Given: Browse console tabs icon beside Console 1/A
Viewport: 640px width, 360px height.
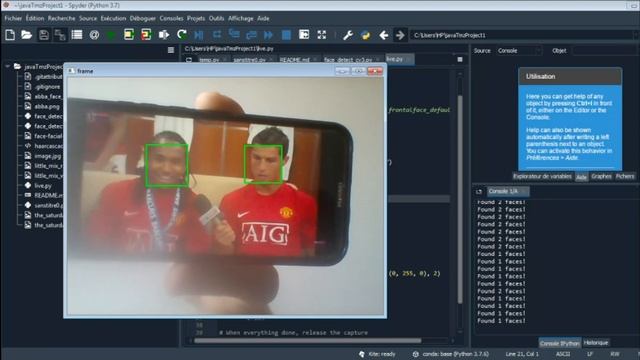Looking at the screenshot, I should [479, 191].
